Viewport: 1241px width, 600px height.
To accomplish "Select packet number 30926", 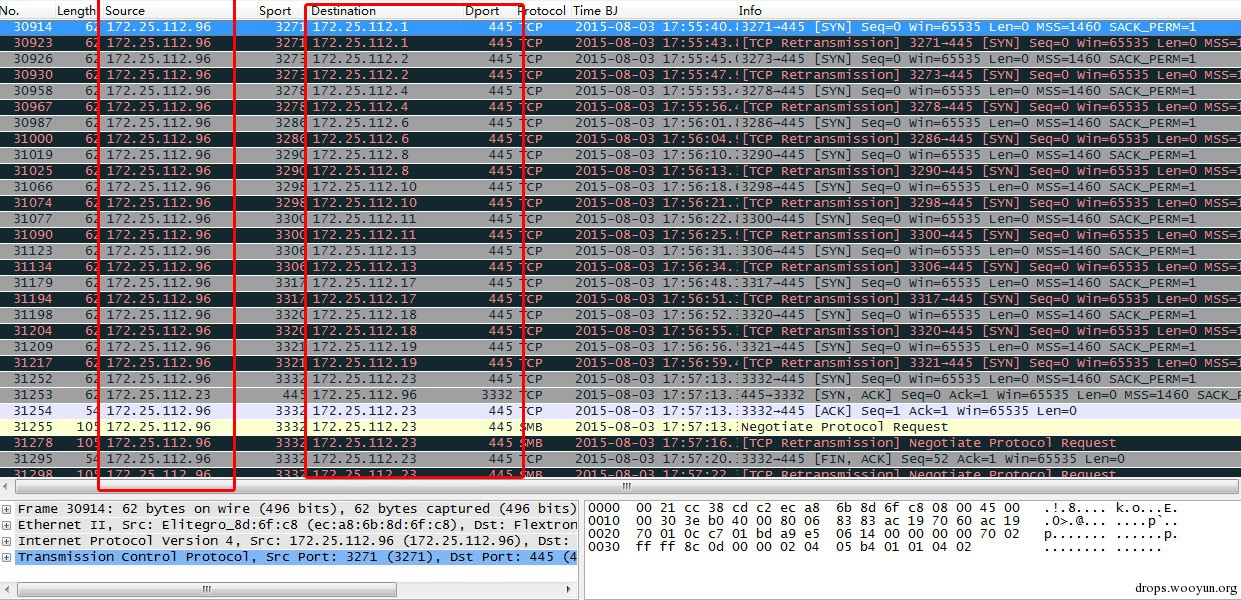I will (620, 59).
